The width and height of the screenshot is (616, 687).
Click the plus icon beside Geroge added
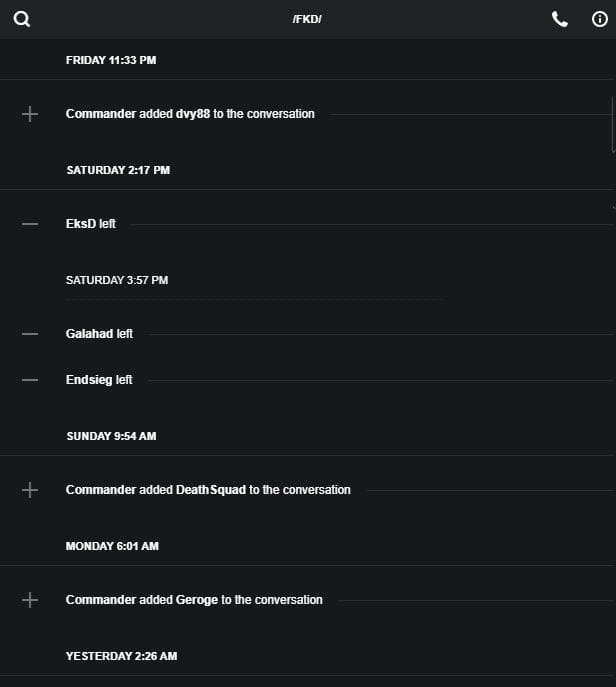click(30, 600)
